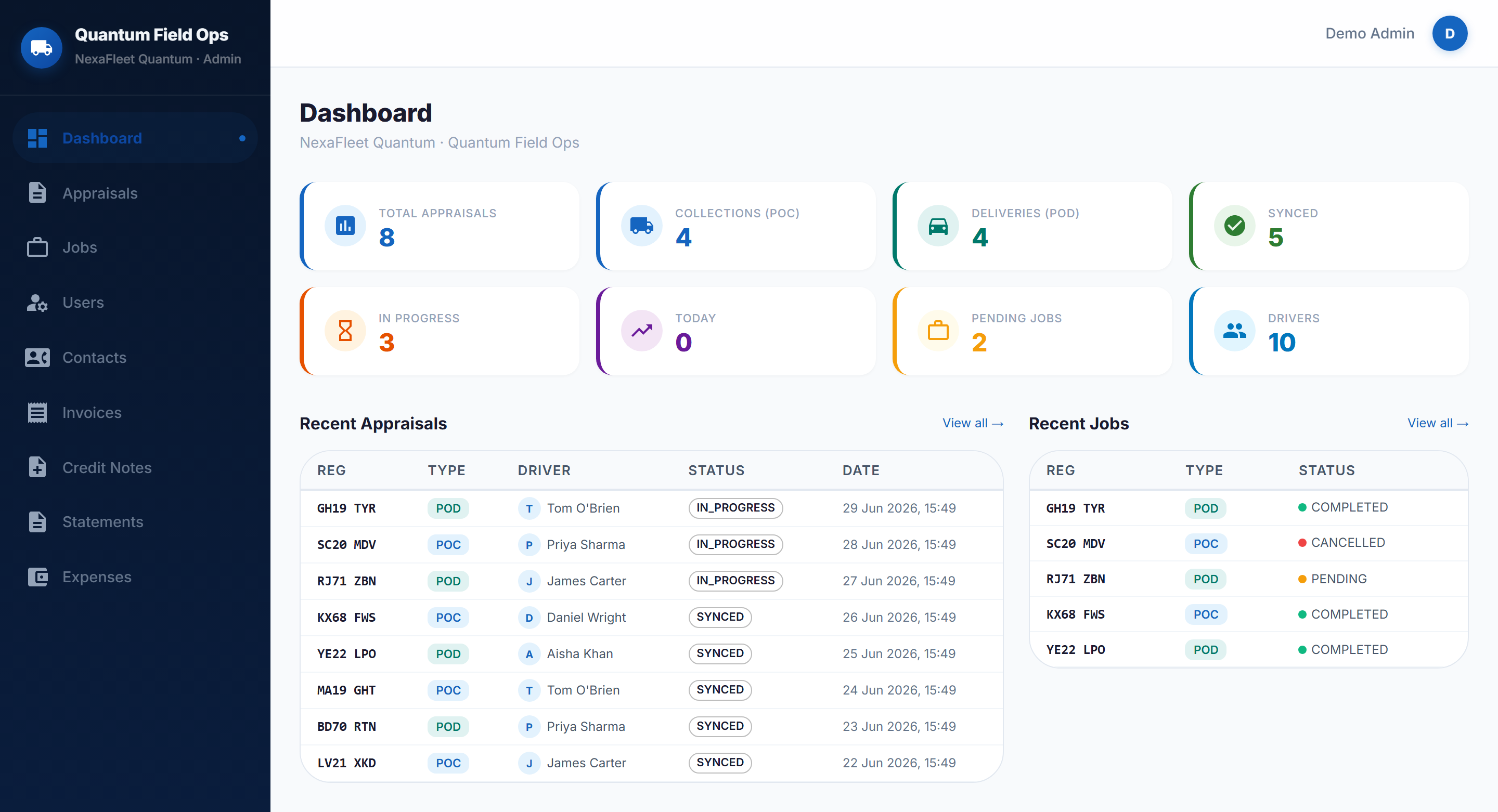Screen dimensions: 1498x812
Task: Click View all for Recent Appraisals
Action: tap(973, 423)
